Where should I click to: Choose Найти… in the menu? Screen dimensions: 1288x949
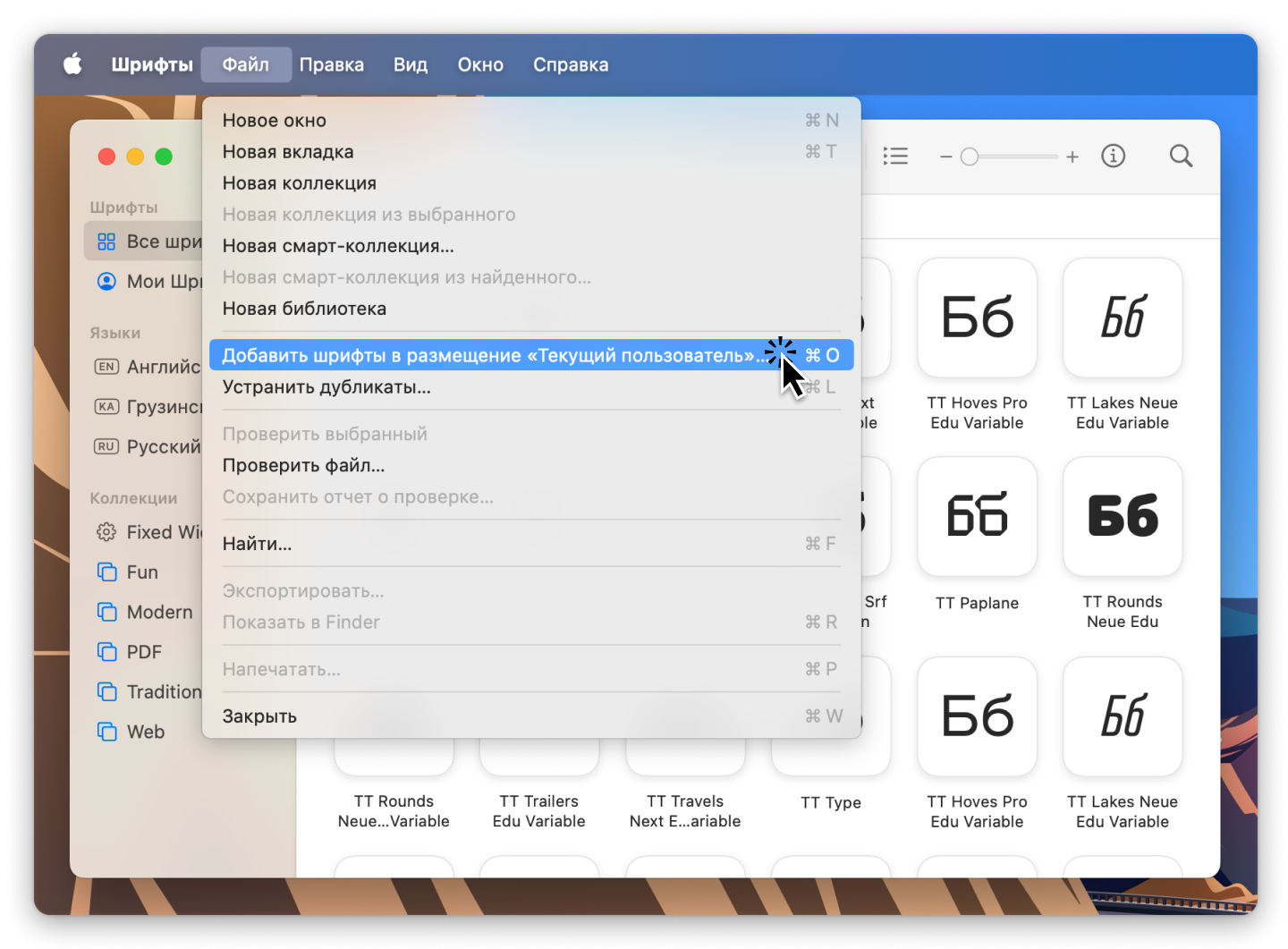click(531, 544)
